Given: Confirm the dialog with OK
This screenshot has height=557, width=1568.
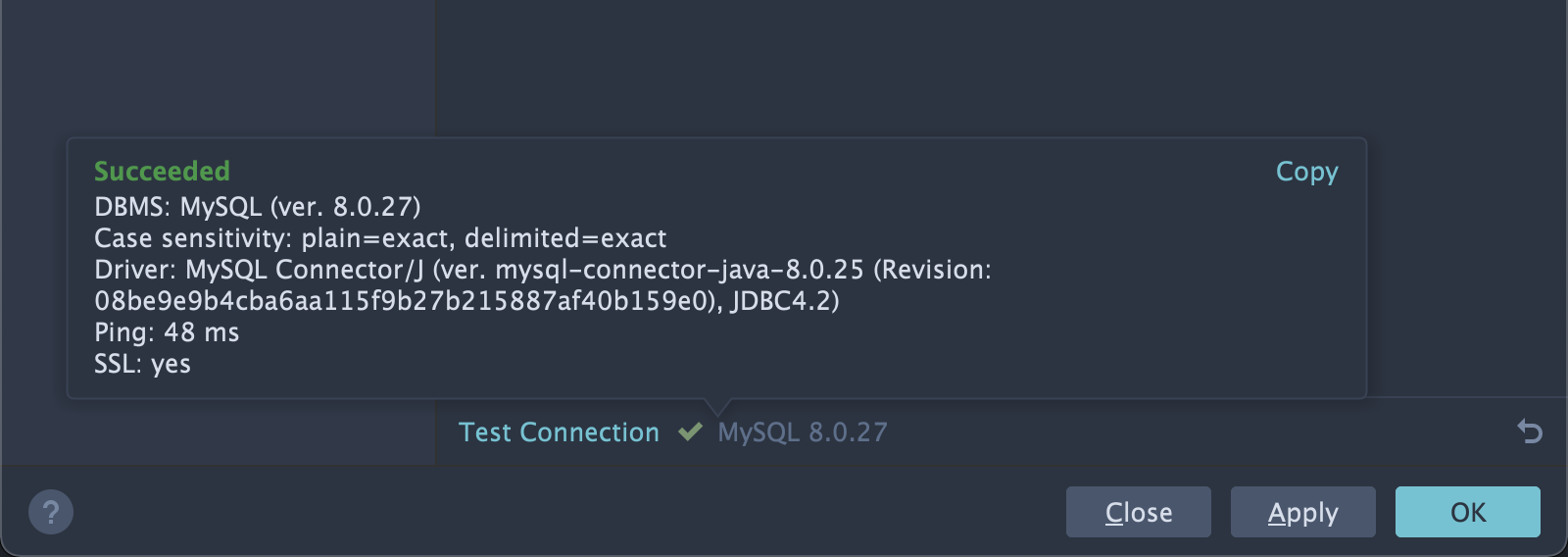Looking at the screenshot, I should tap(1468, 512).
